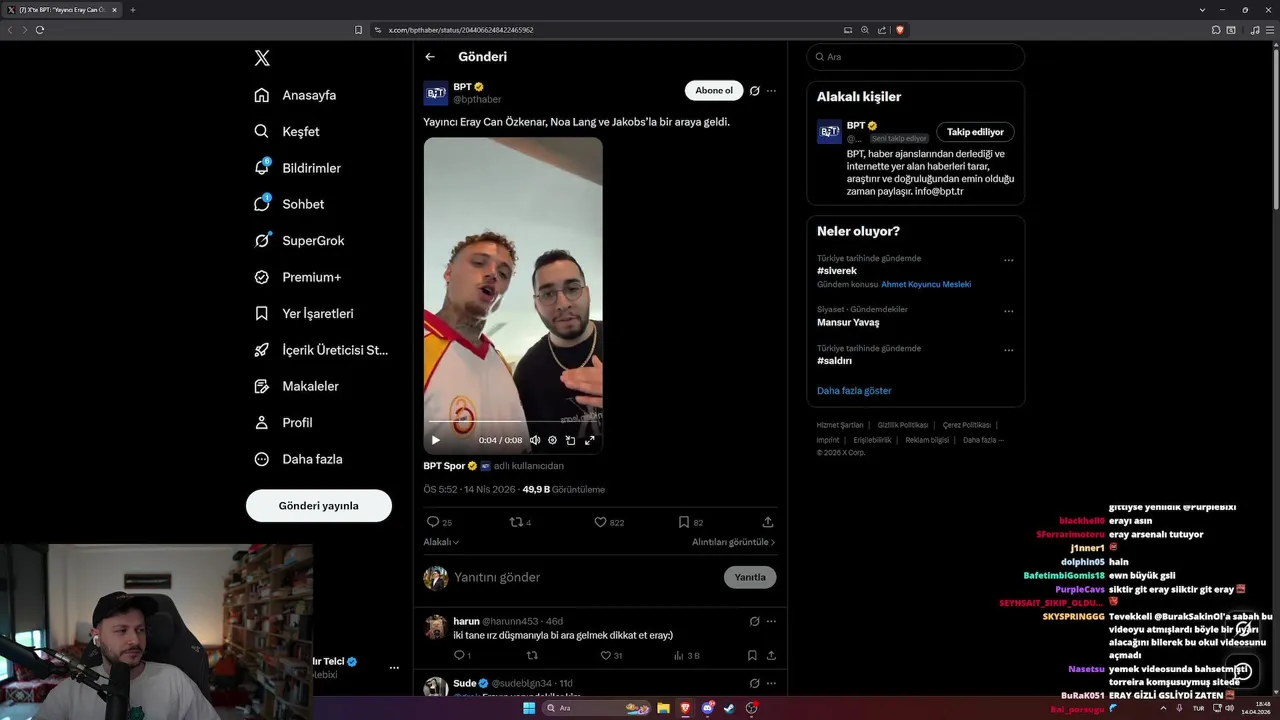The image size is (1280, 720).
Task: Open Sude's reply three-dot menu
Action: point(771,683)
